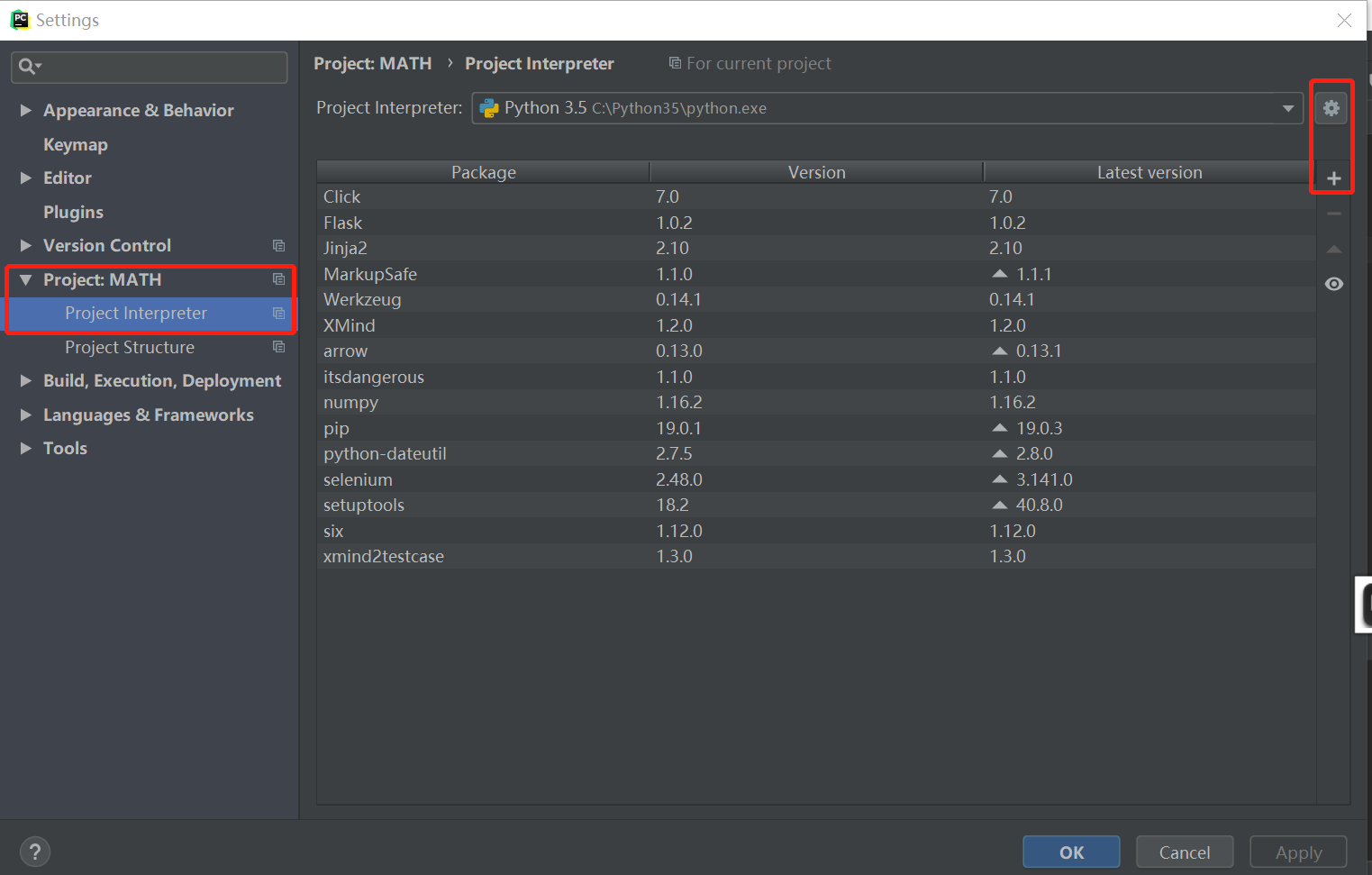Select the xmind2testcase package row

pos(816,556)
